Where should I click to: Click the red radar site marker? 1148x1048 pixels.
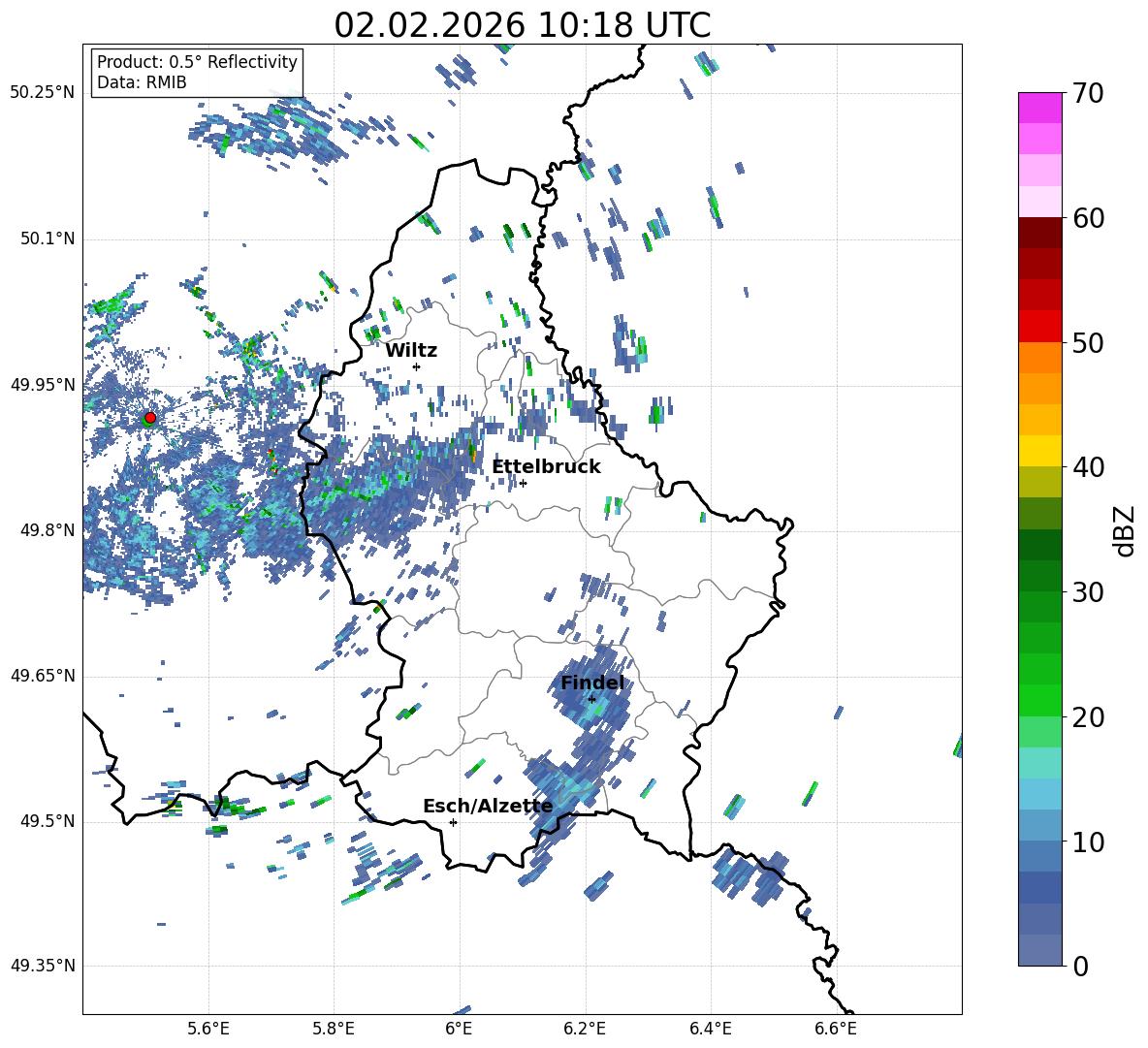pyautogui.click(x=149, y=418)
